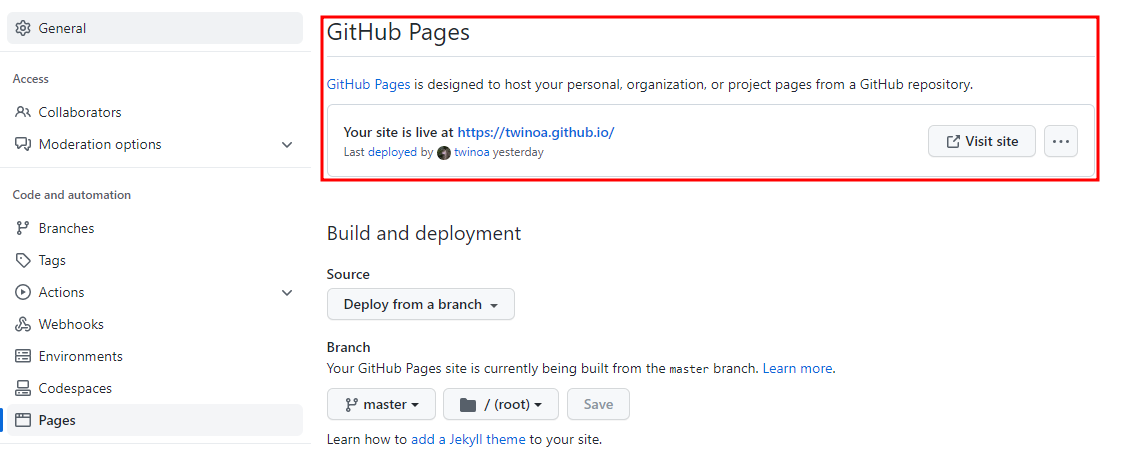
Task: Click the external-link icon on Visit site
Action: [x=953, y=141]
